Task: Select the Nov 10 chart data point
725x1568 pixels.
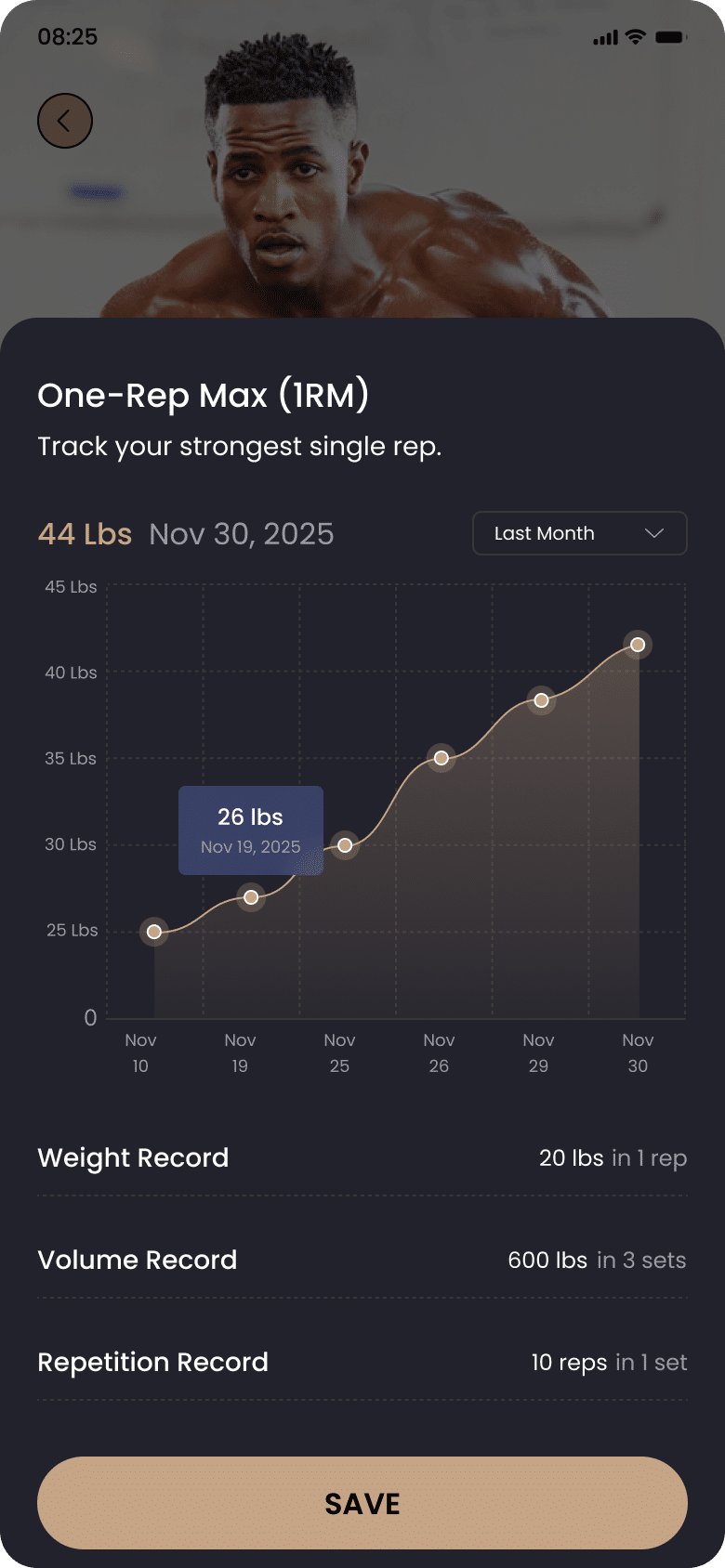Action: [153, 932]
